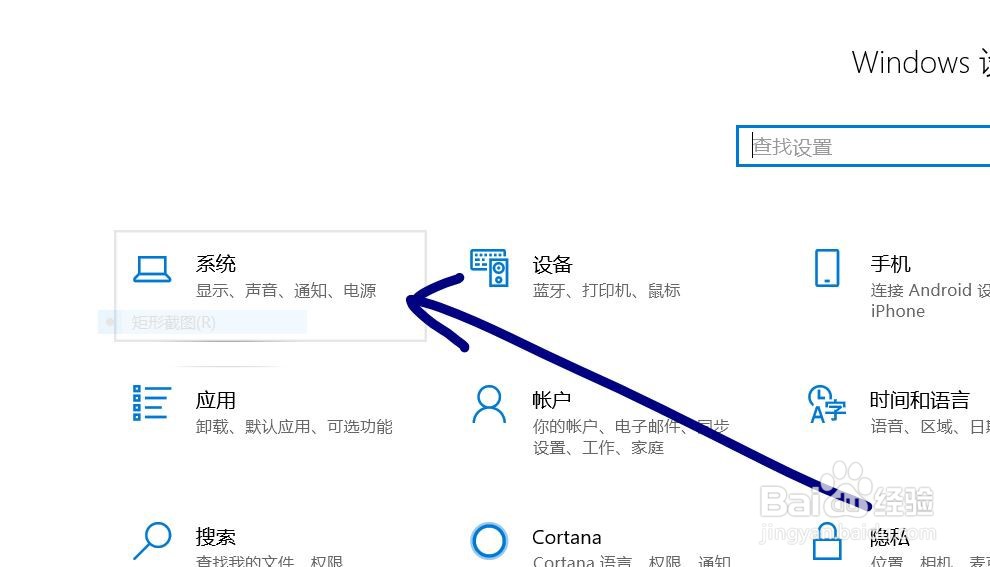Select the 搜索 title text

pos(216,537)
